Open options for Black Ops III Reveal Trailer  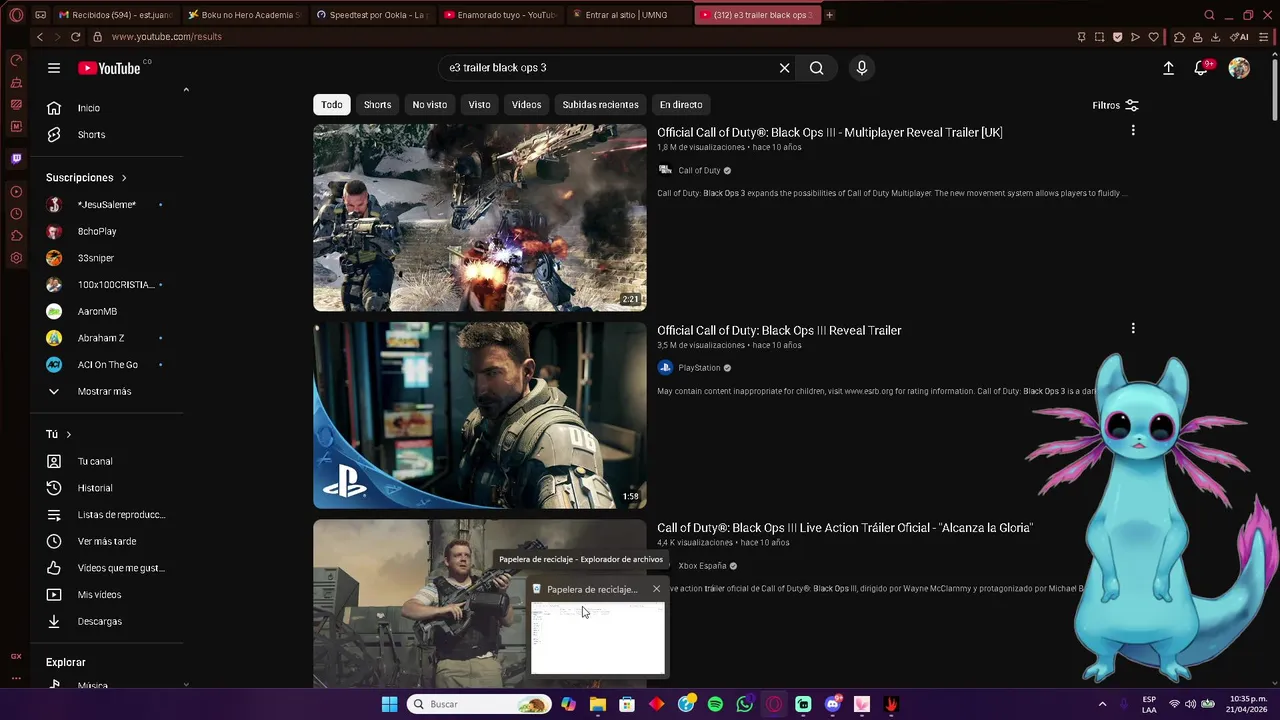1133,329
